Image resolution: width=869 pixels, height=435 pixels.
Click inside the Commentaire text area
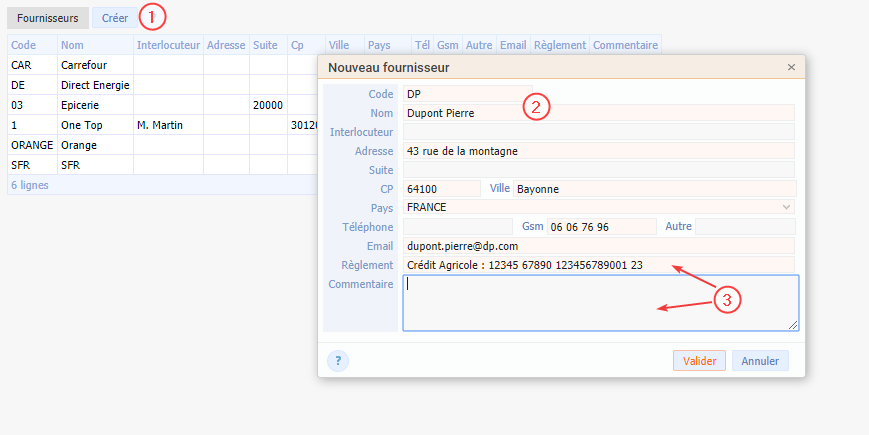pos(600,302)
